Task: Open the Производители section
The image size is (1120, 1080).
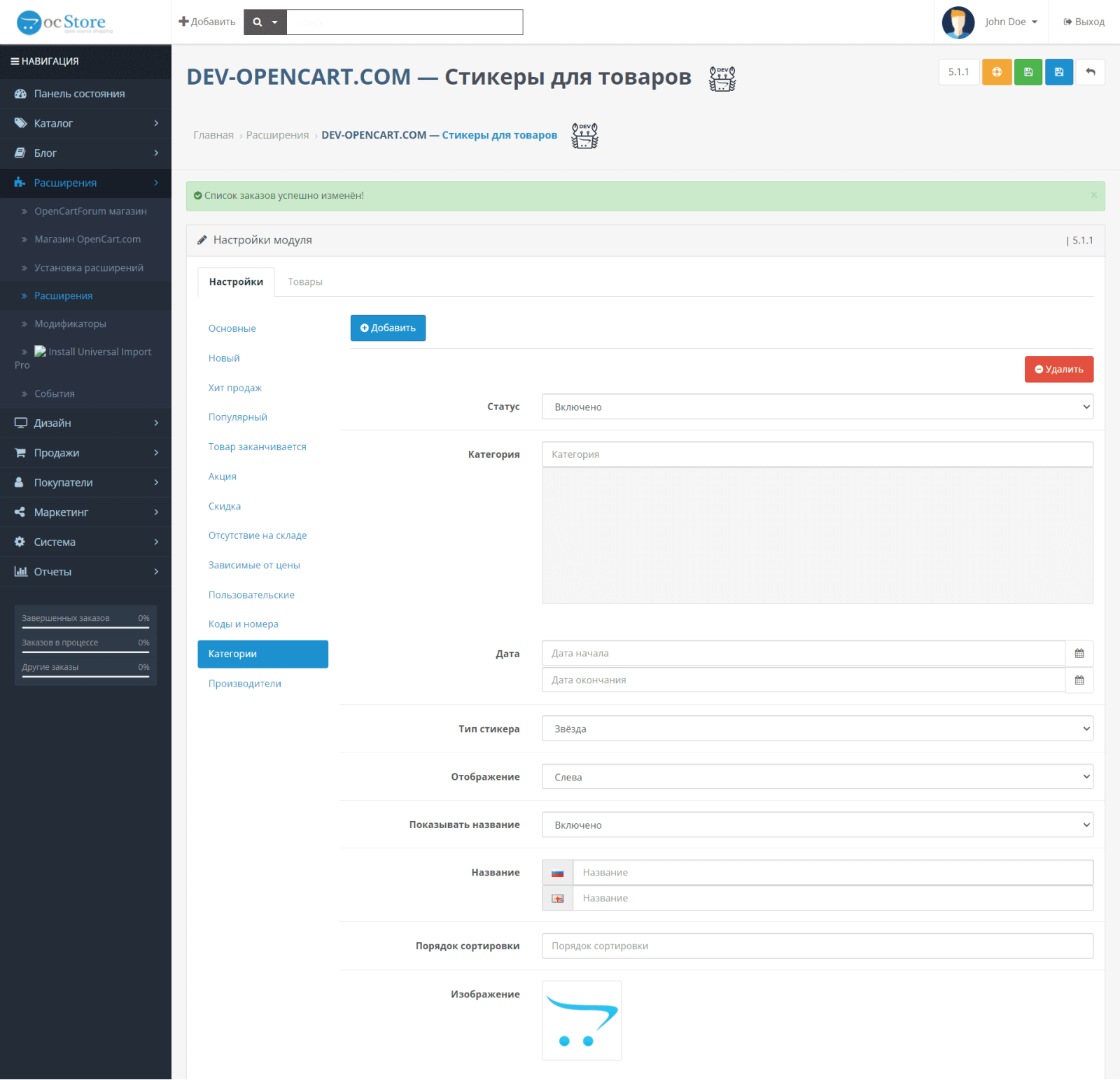Action: (262, 684)
